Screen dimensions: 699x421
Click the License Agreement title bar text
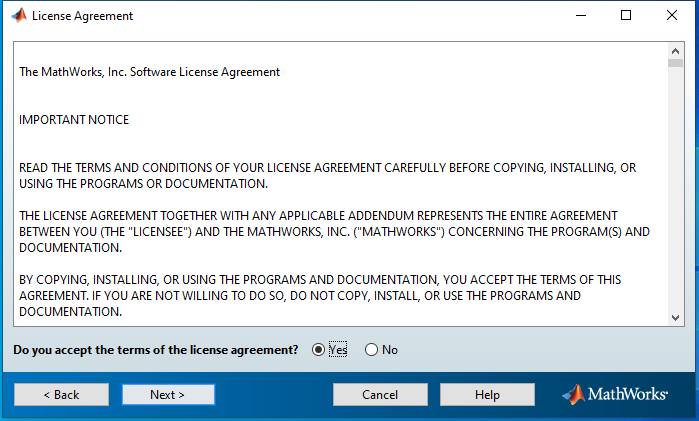tap(82, 16)
